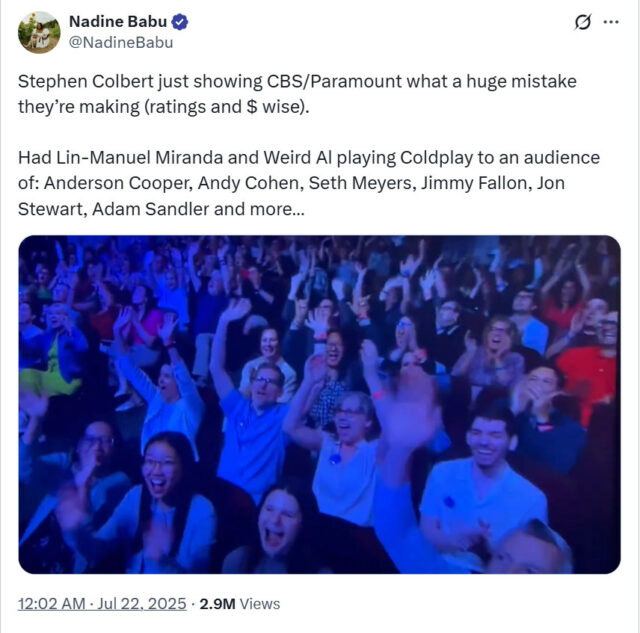Click the blue verified checkmark badge

pos(180,22)
